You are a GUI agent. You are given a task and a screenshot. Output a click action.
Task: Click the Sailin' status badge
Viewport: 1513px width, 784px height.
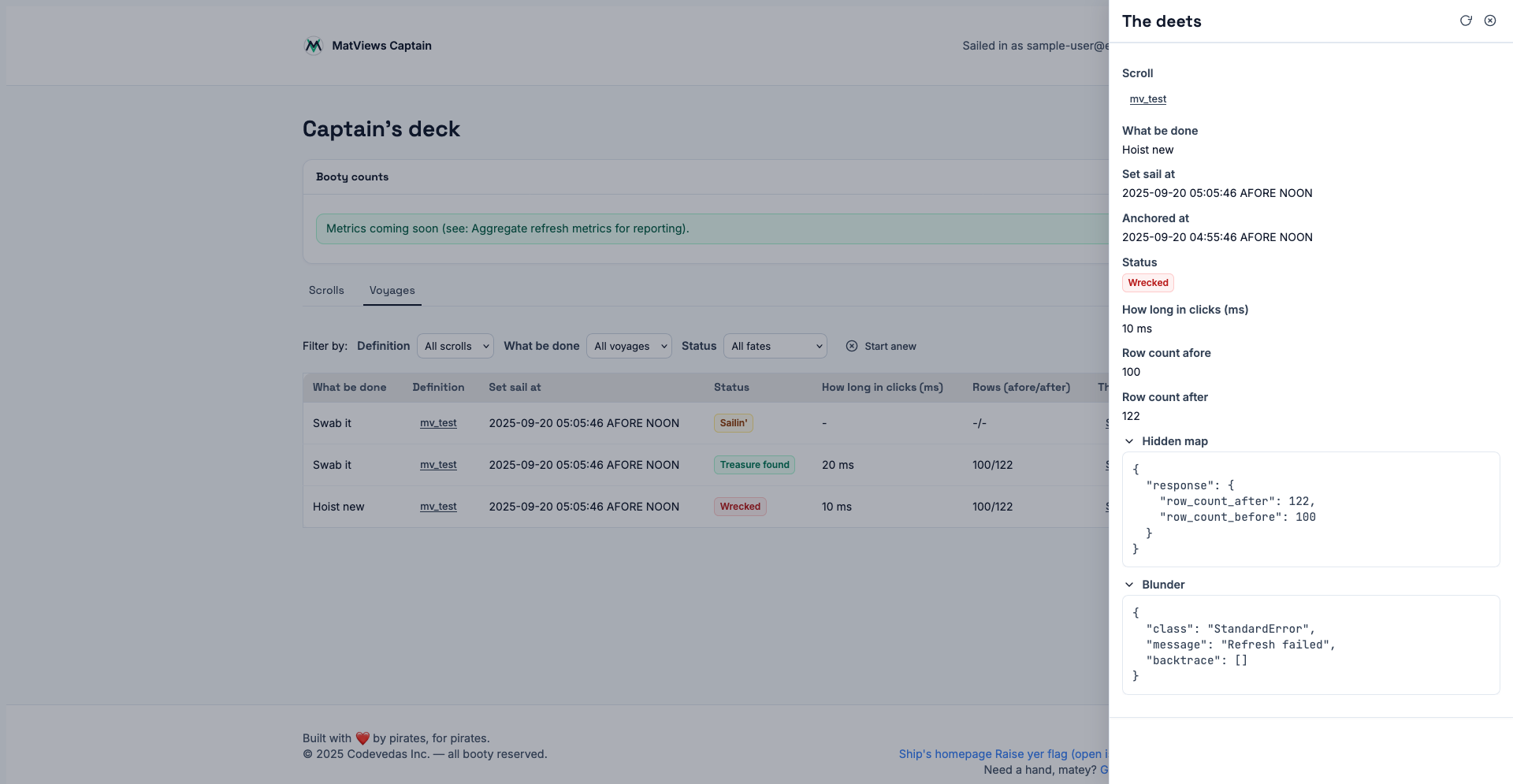(733, 423)
